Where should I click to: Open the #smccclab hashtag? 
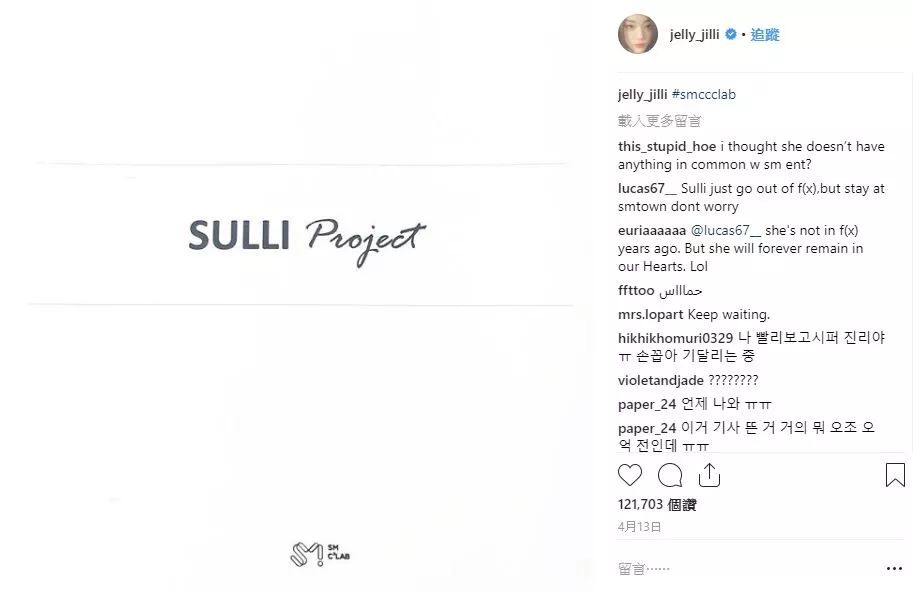[x=703, y=94]
